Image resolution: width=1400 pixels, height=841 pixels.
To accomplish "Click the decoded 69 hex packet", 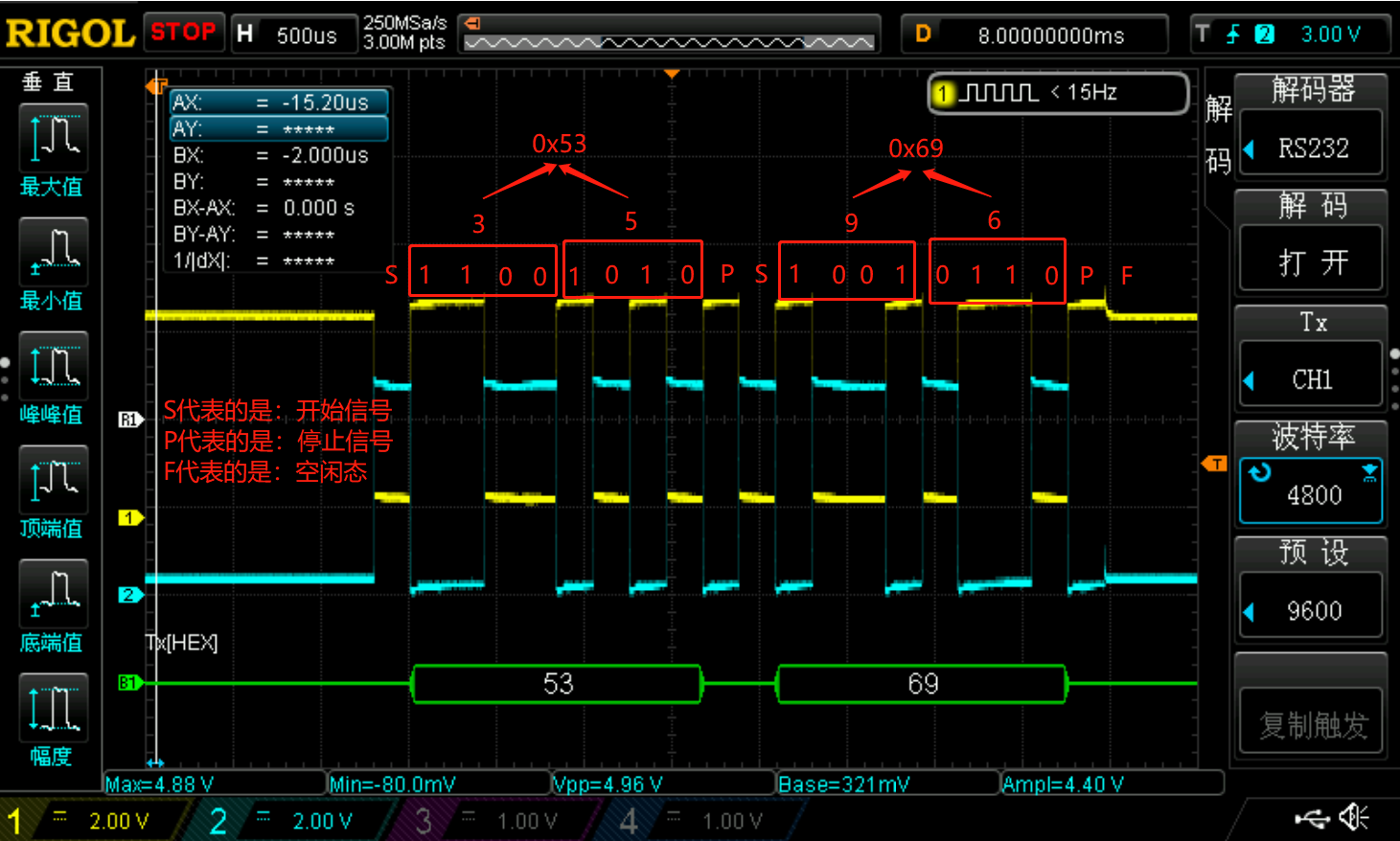I will [x=922, y=684].
